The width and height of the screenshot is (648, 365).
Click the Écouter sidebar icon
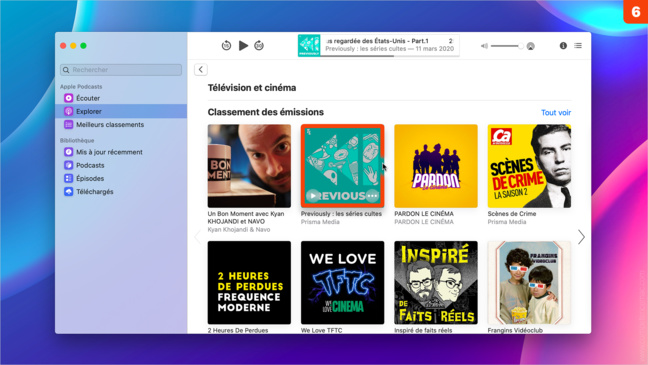(x=69, y=98)
